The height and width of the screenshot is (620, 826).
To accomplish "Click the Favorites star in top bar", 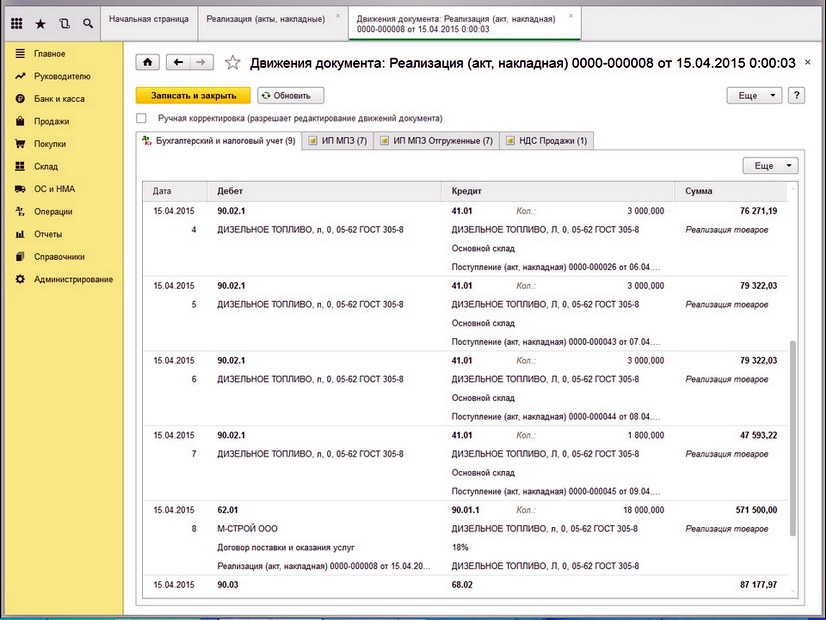I will 40,22.
